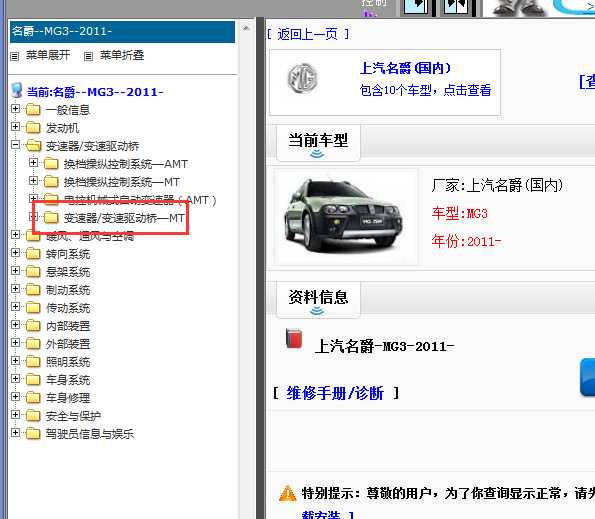Click the single-arrow panel toolbar icon
The image size is (595, 519).
tap(416, 7)
